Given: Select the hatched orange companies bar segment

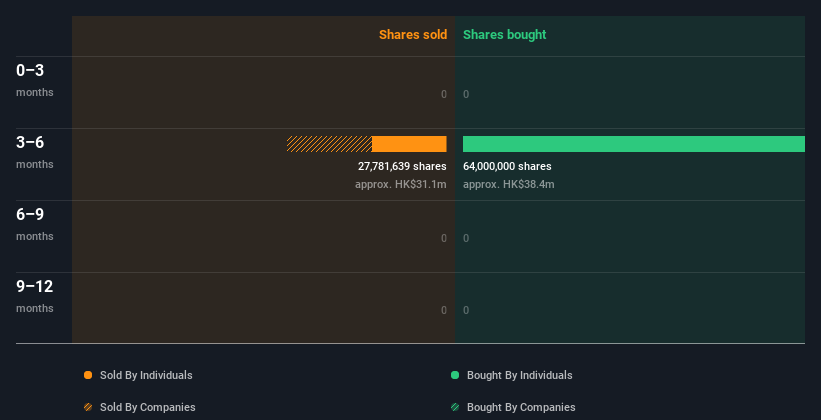Looking at the screenshot, I should point(329,144).
